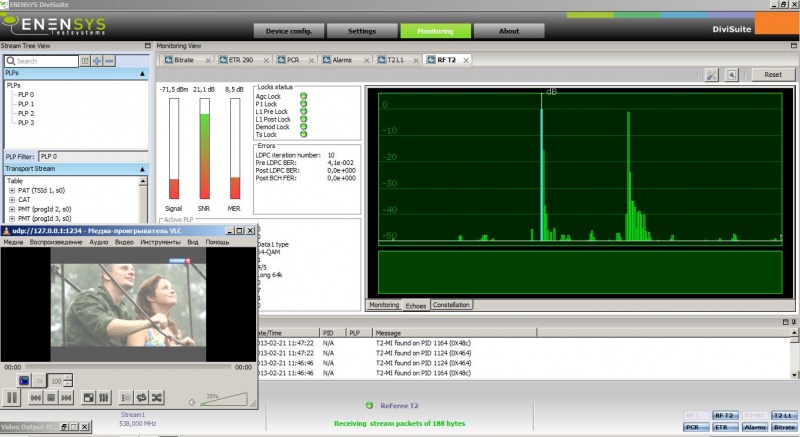Switch to the Constellation tab
800x437 pixels.
tap(452, 304)
